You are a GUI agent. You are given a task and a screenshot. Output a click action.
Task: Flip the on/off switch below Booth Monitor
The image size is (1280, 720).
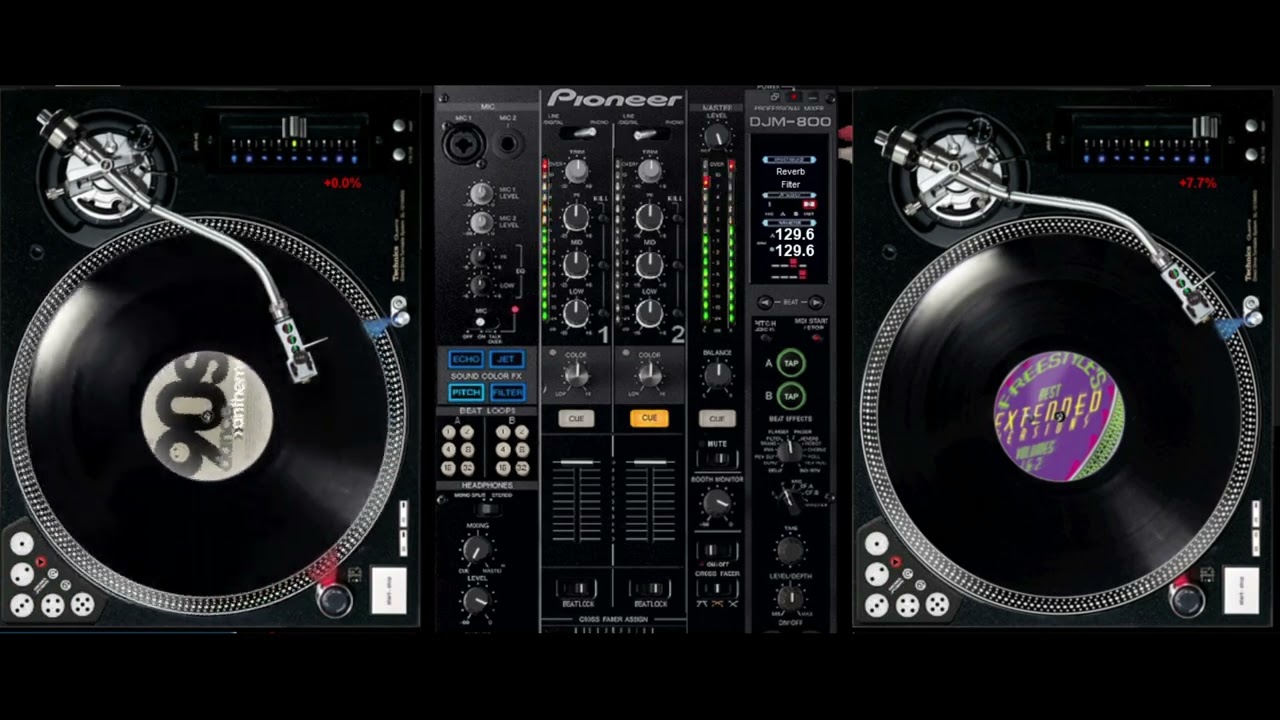coord(717,551)
